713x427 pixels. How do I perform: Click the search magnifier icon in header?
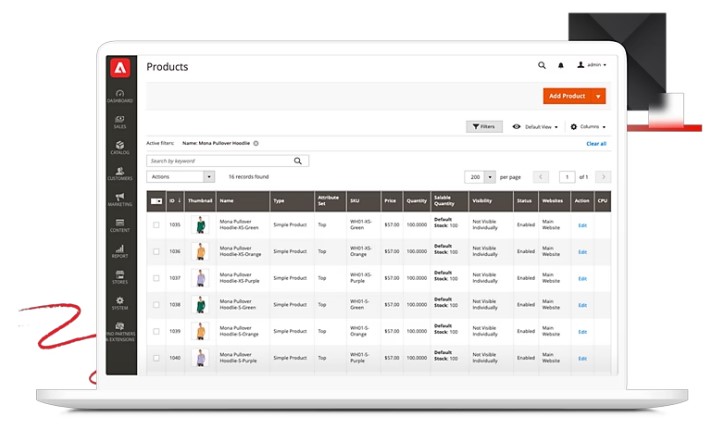[542, 65]
